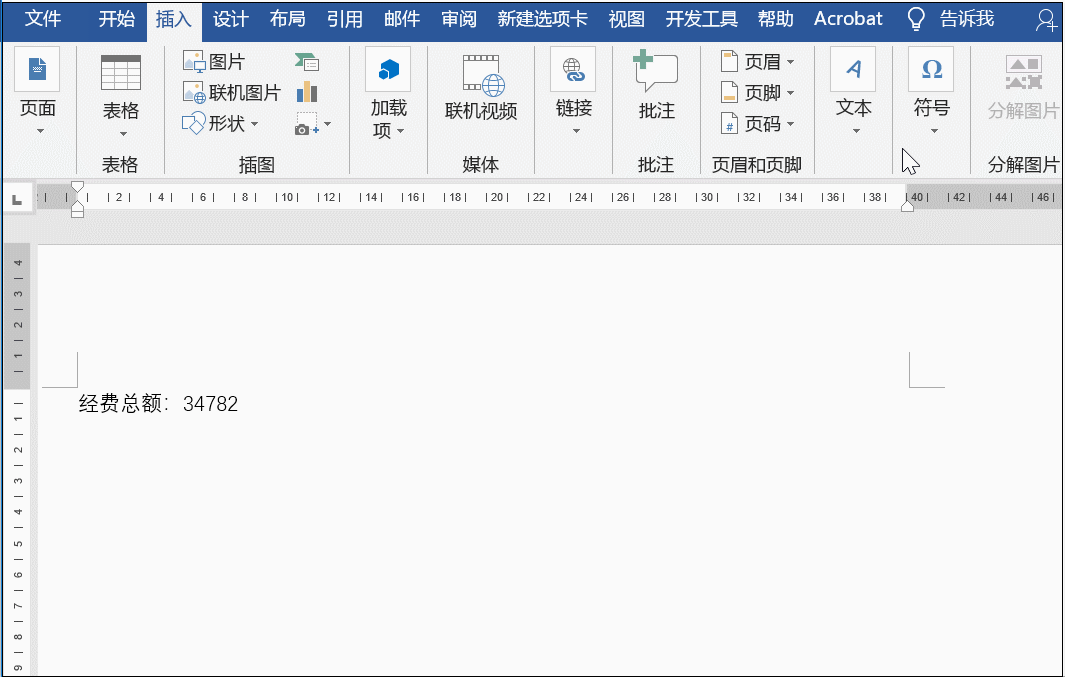Open the Acrobat ribbon tab

click(x=847, y=18)
